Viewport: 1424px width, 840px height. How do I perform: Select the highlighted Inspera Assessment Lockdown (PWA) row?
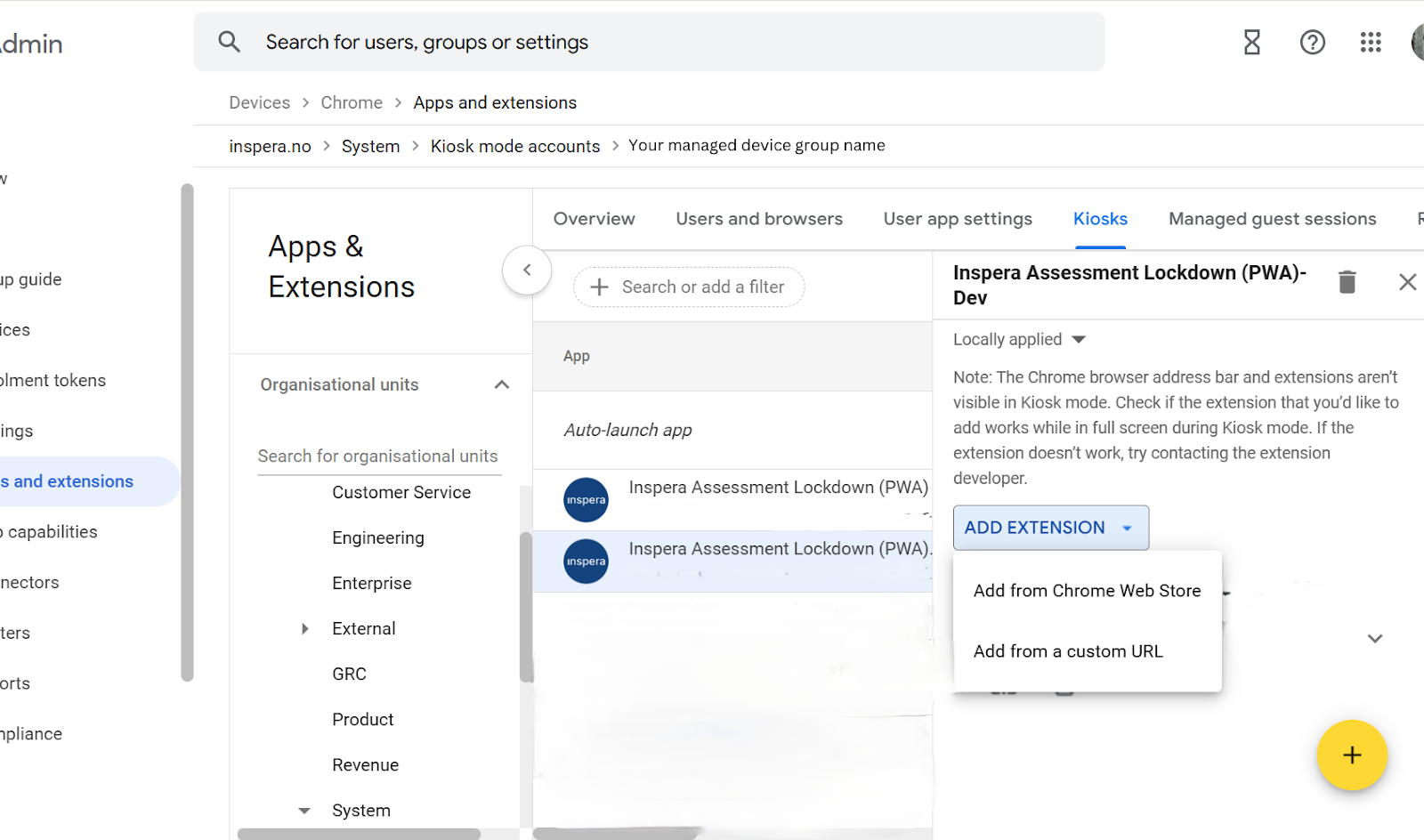click(x=732, y=561)
